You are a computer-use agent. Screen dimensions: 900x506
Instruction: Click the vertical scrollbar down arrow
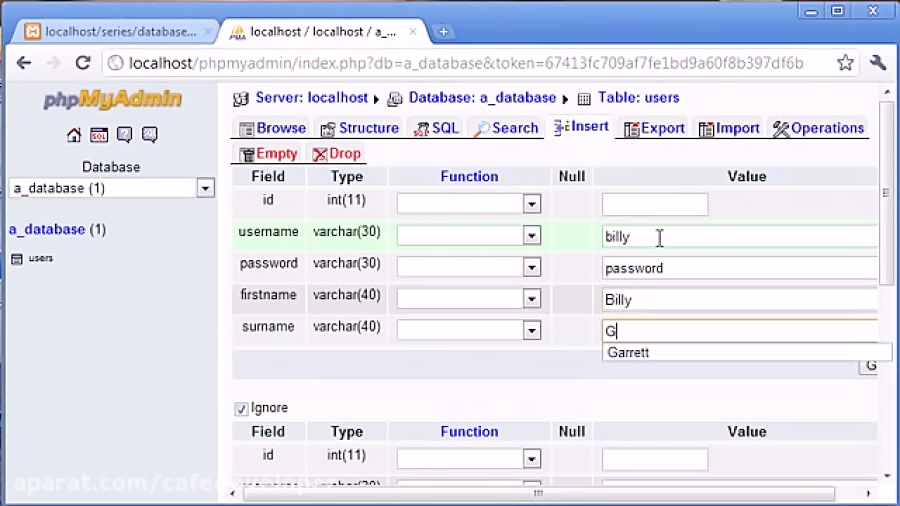coord(887,476)
